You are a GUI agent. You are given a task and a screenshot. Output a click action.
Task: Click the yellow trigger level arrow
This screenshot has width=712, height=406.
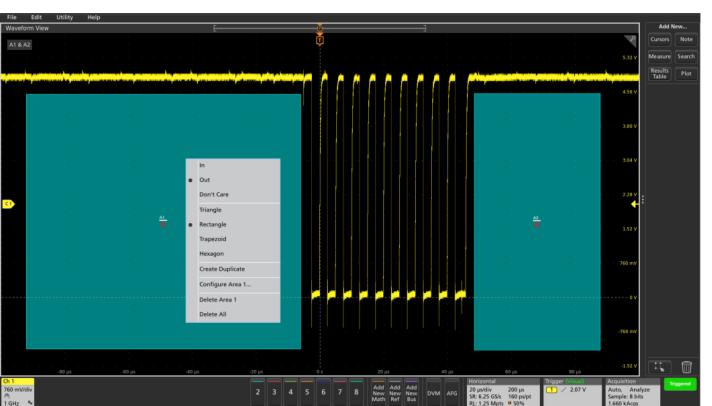[635, 204]
